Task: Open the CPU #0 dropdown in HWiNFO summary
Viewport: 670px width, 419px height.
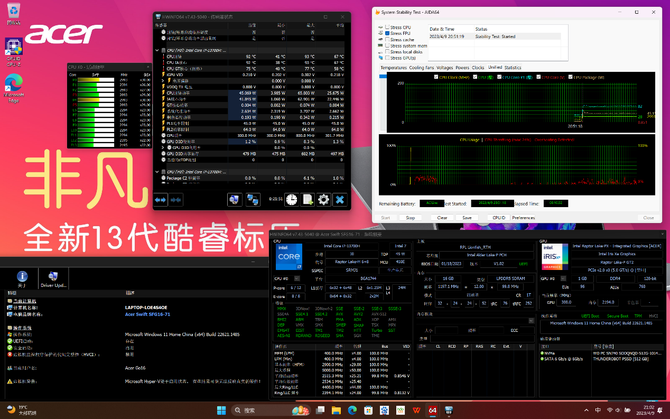Action: [297, 278]
